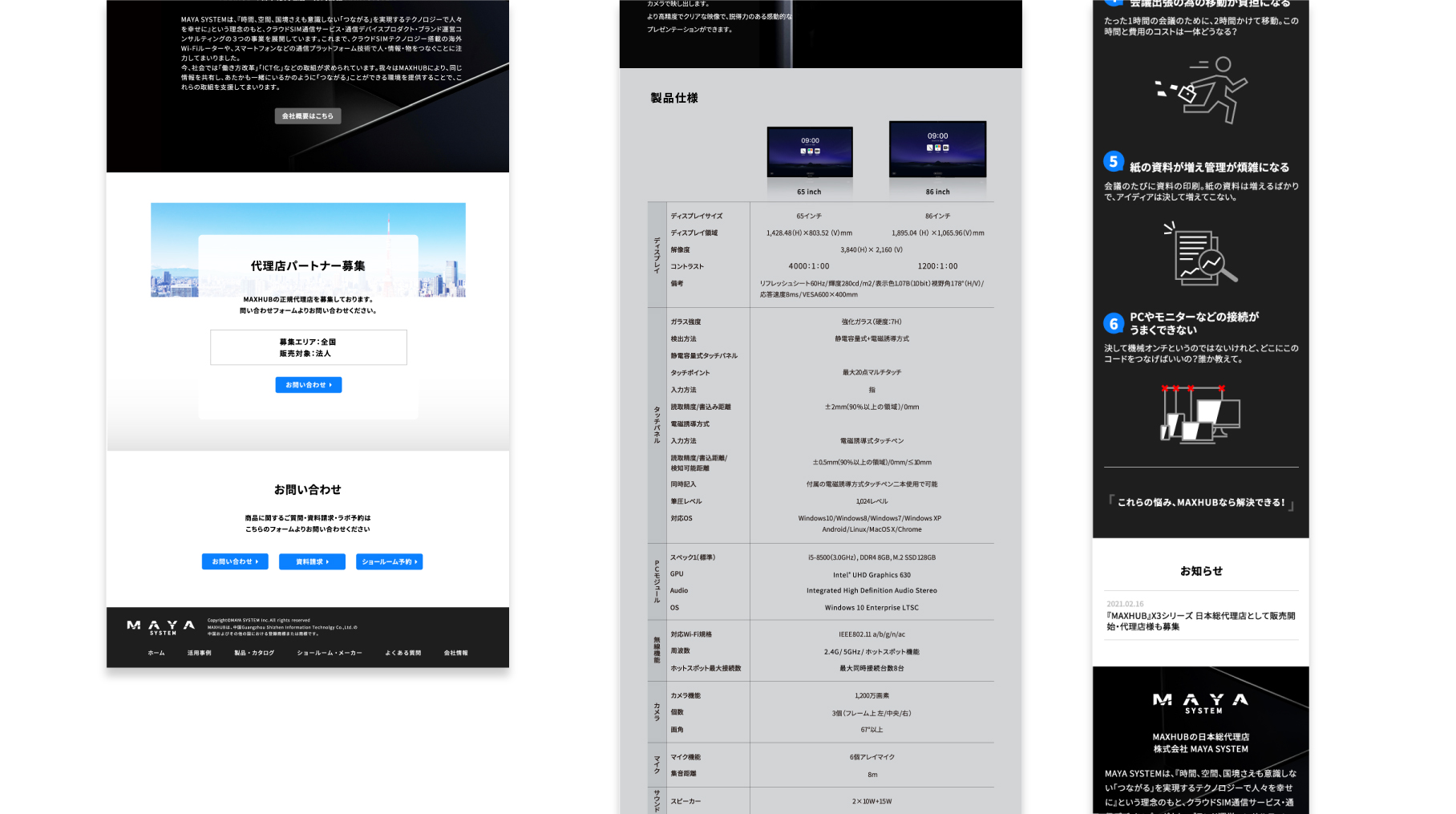Image resolution: width=1456 pixels, height=814 pixels.
Task: Click the Intel UHD Graphics 630 value
Action: pyautogui.click(x=872, y=575)
